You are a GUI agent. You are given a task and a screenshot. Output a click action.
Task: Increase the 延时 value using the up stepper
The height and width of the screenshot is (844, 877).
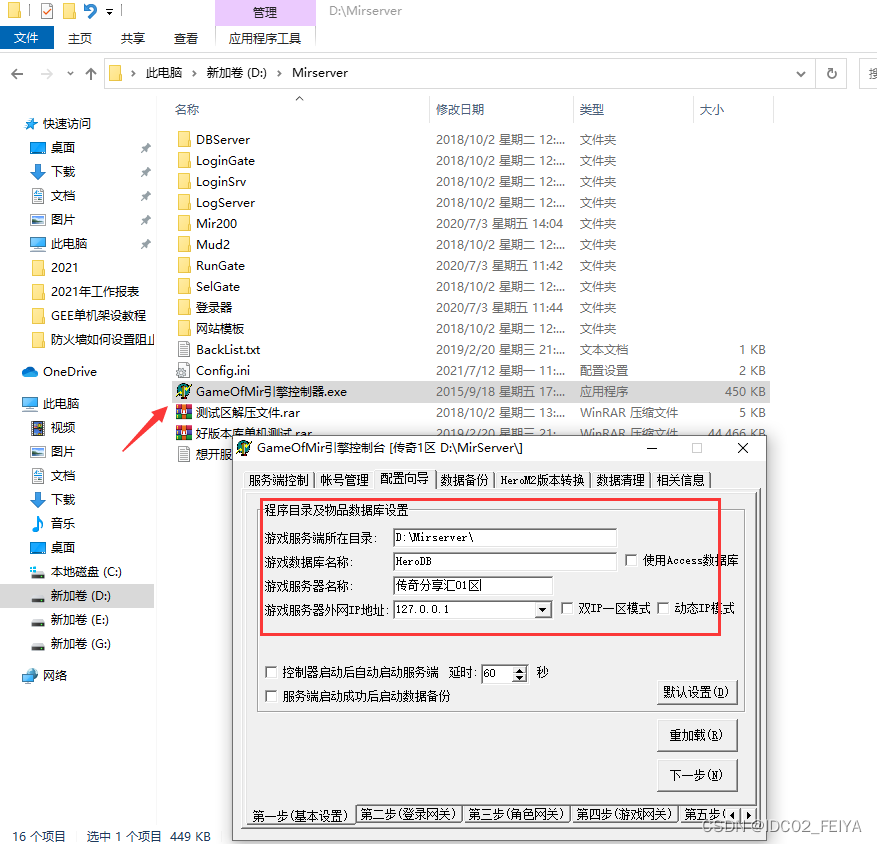(519, 668)
